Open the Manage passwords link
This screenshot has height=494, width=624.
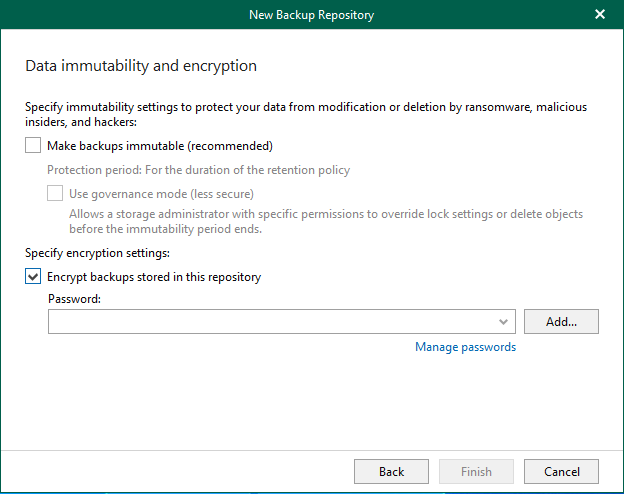point(465,347)
